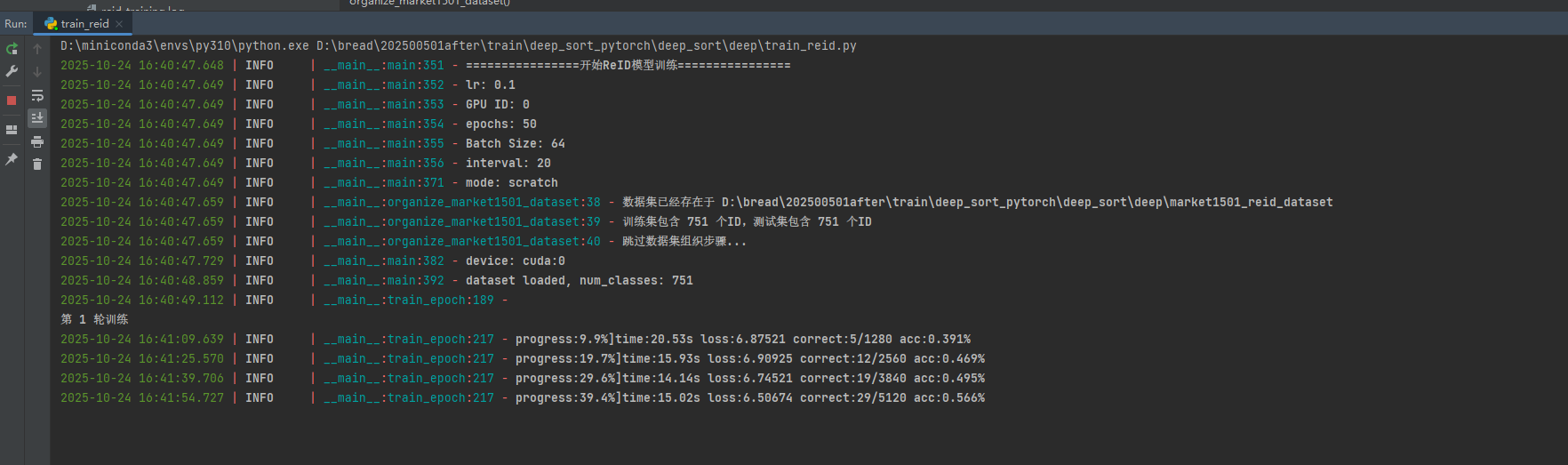Print the console output
This screenshot has width=1568, height=465.
pyautogui.click(x=37, y=141)
